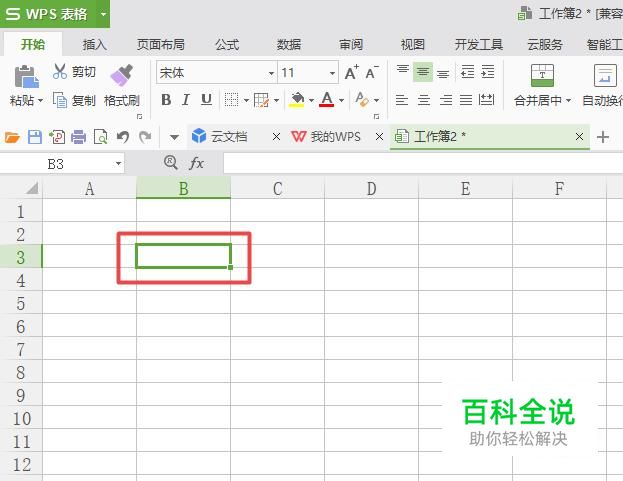Click the distributed alignment icon
The height and width of the screenshot is (481, 623).
(487, 99)
